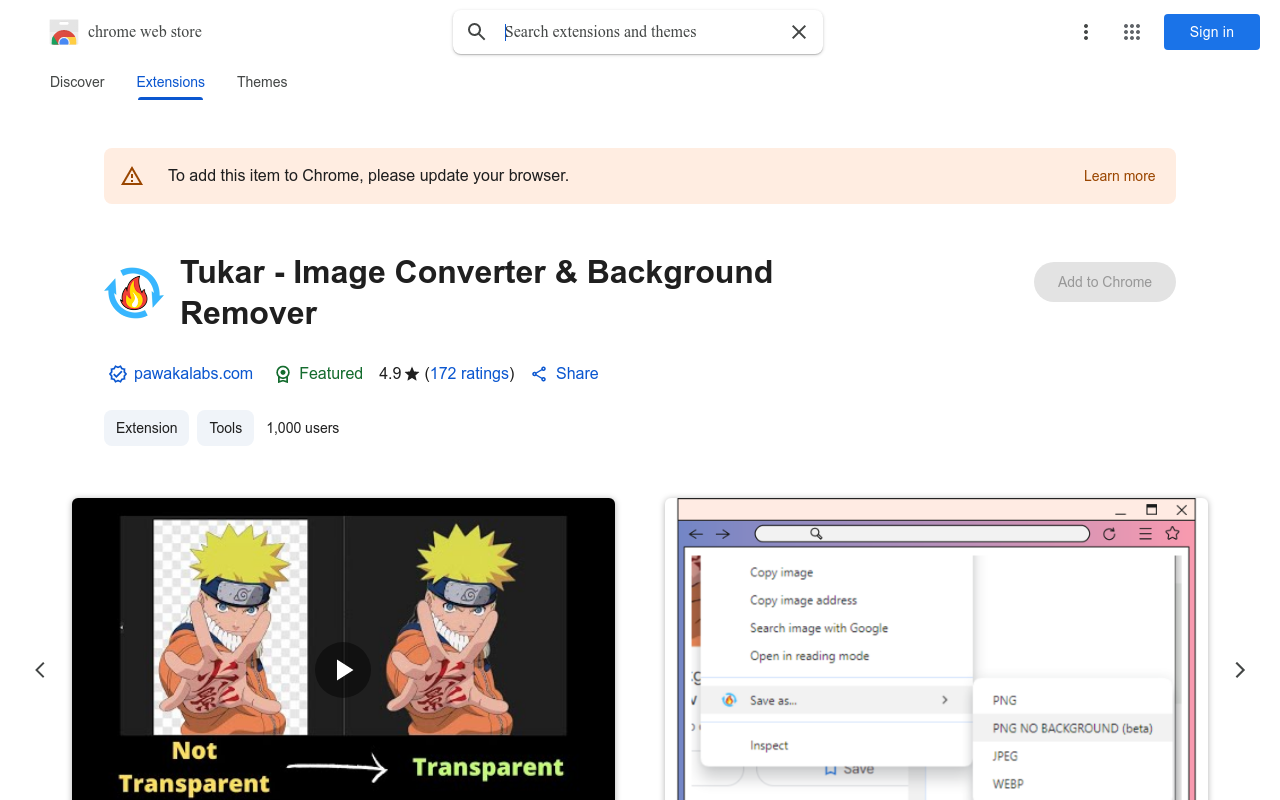The width and height of the screenshot is (1280, 800).
Task: Click the verified publisher badge icon
Action: pyautogui.click(x=118, y=374)
